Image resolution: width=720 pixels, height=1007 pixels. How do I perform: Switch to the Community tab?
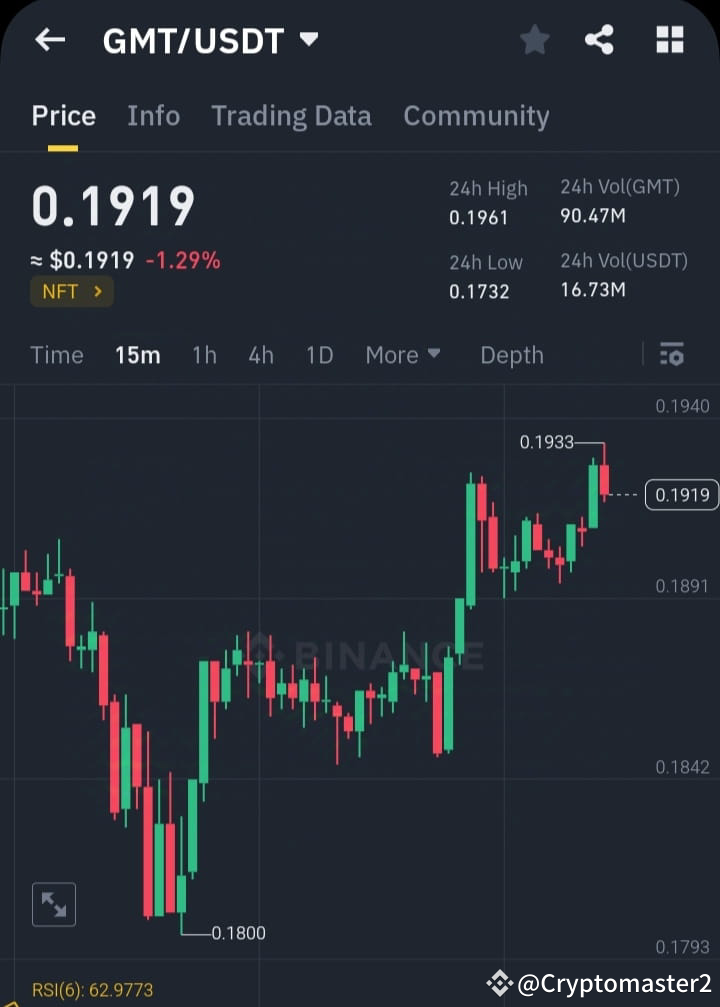[x=476, y=116]
